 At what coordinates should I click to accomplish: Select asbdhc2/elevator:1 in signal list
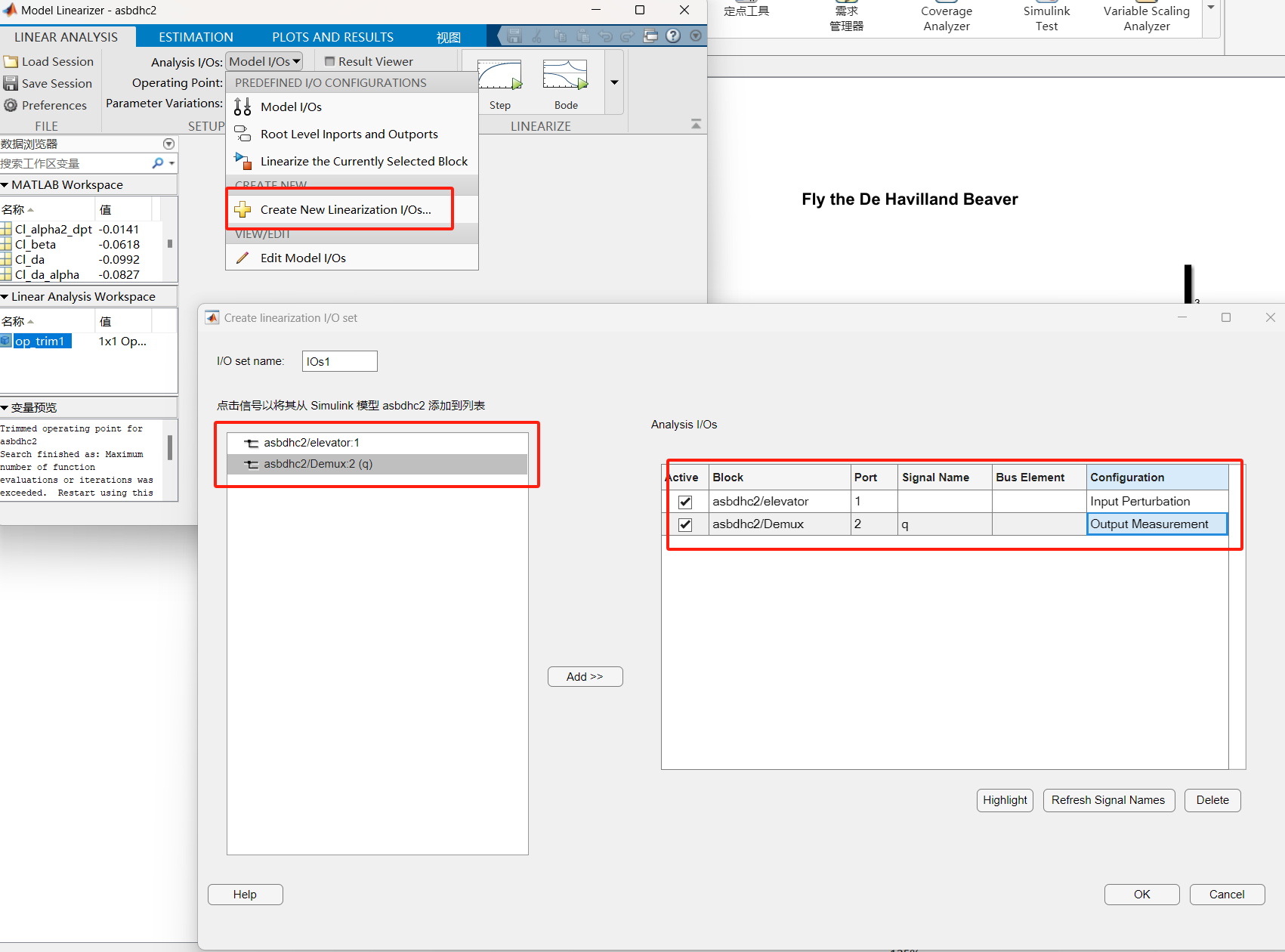click(377, 443)
